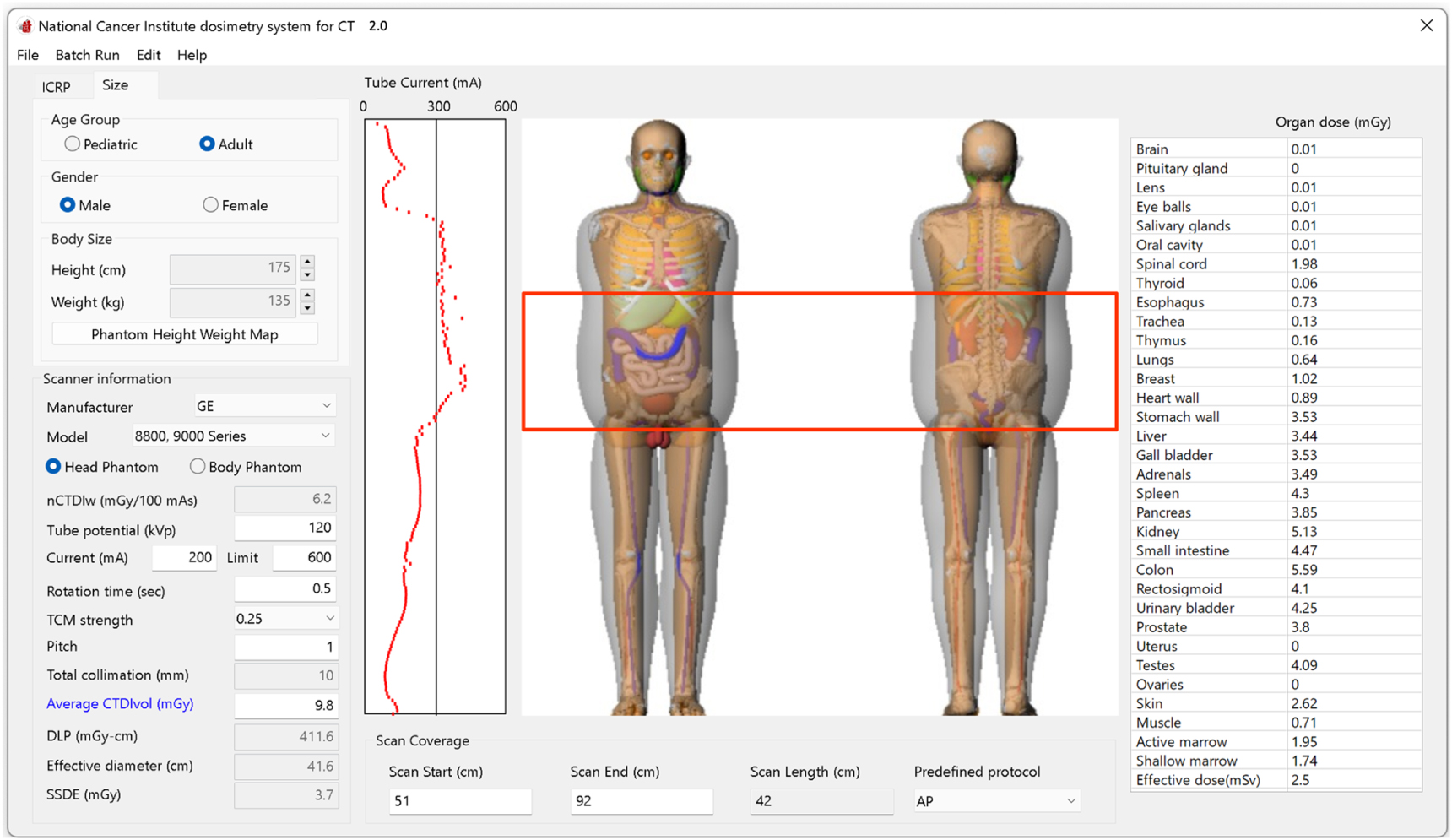Image resolution: width=1452 pixels, height=840 pixels.
Task: Click the Height (cm) value field
Action: pos(233,268)
